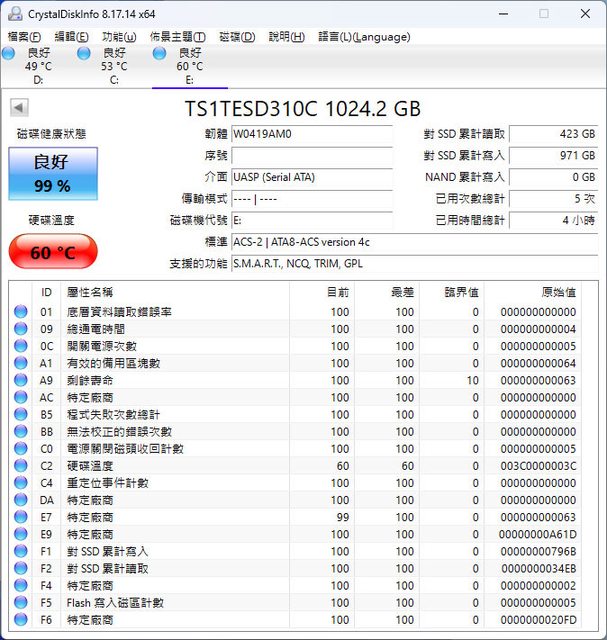Click the blue status orb for disk D:

pyautogui.click(x=9, y=53)
